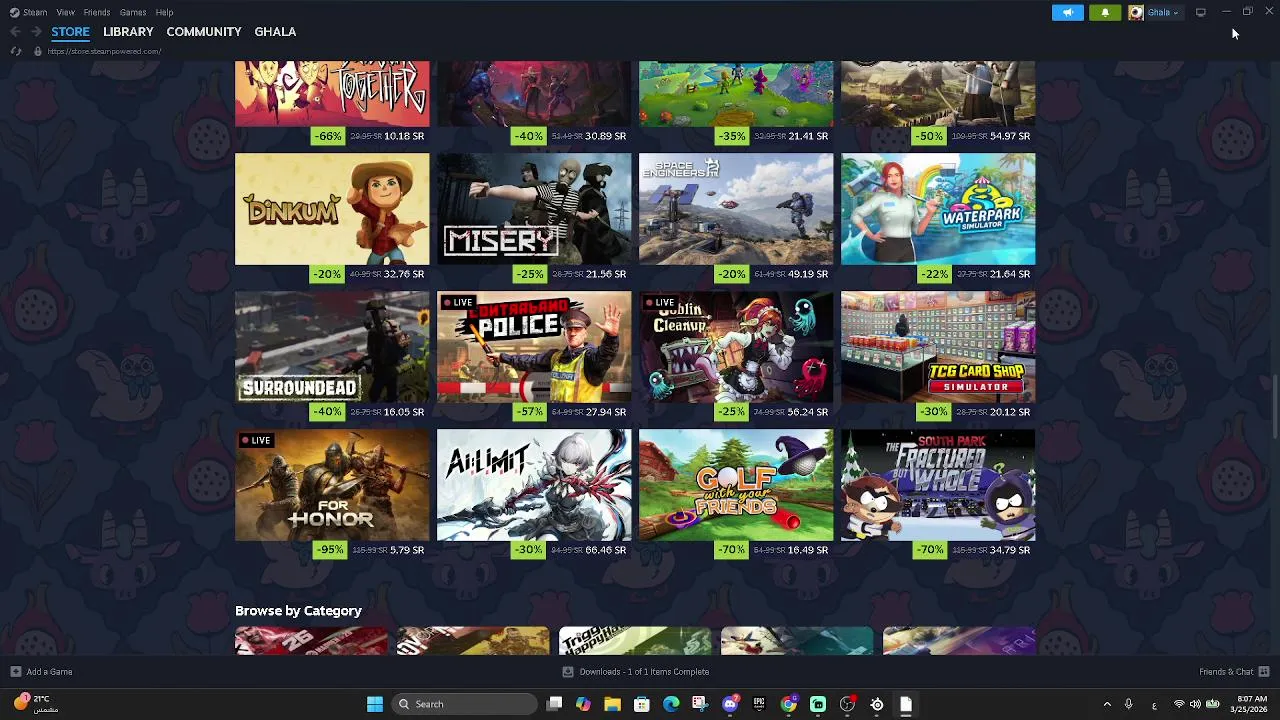Expand the Ghala account dropdown
This screenshot has width=1280, height=720.
click(1176, 13)
